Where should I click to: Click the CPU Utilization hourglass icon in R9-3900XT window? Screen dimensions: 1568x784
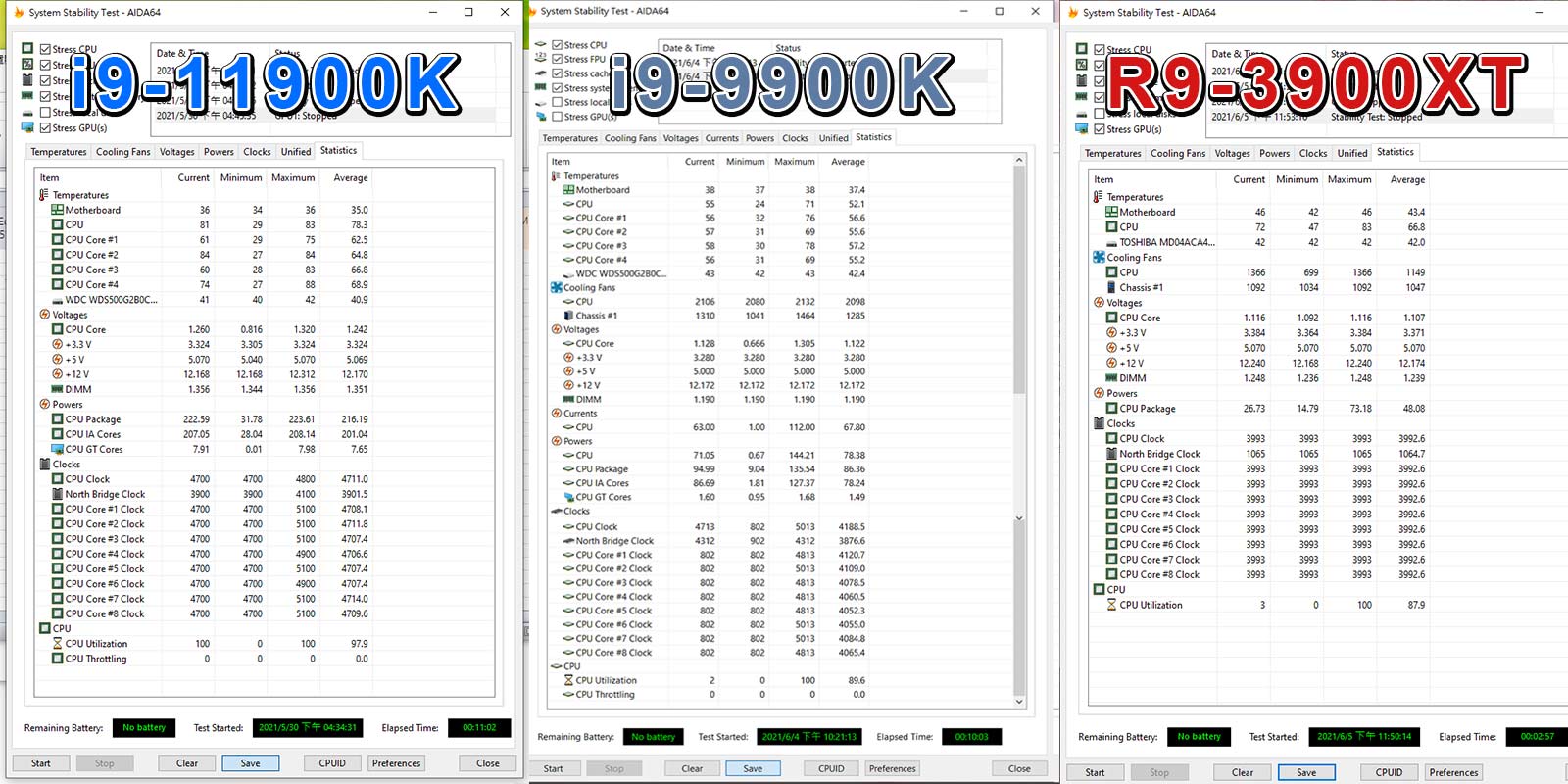(x=1111, y=605)
